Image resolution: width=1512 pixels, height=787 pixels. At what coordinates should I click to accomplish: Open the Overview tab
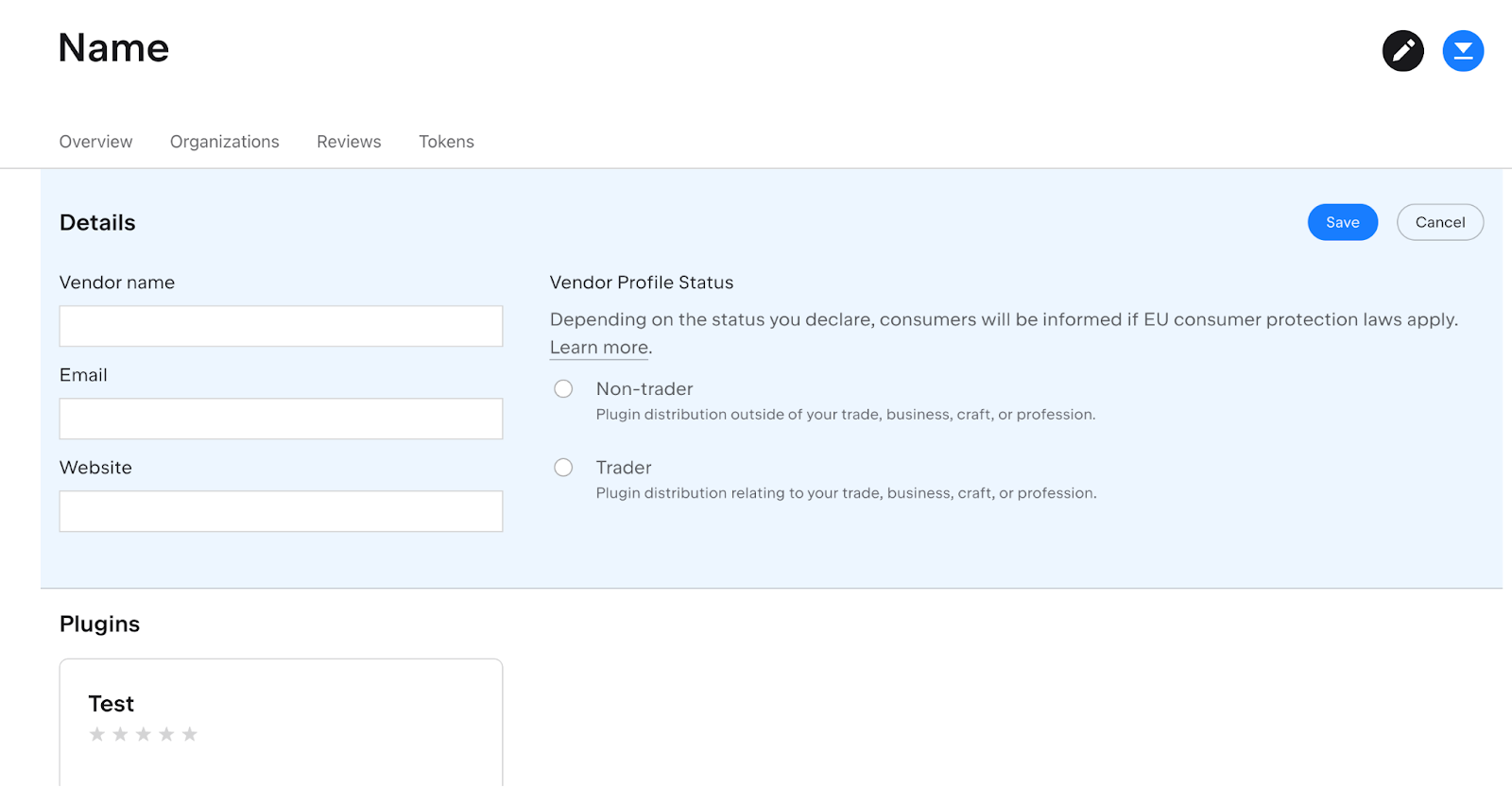pyautogui.click(x=95, y=142)
